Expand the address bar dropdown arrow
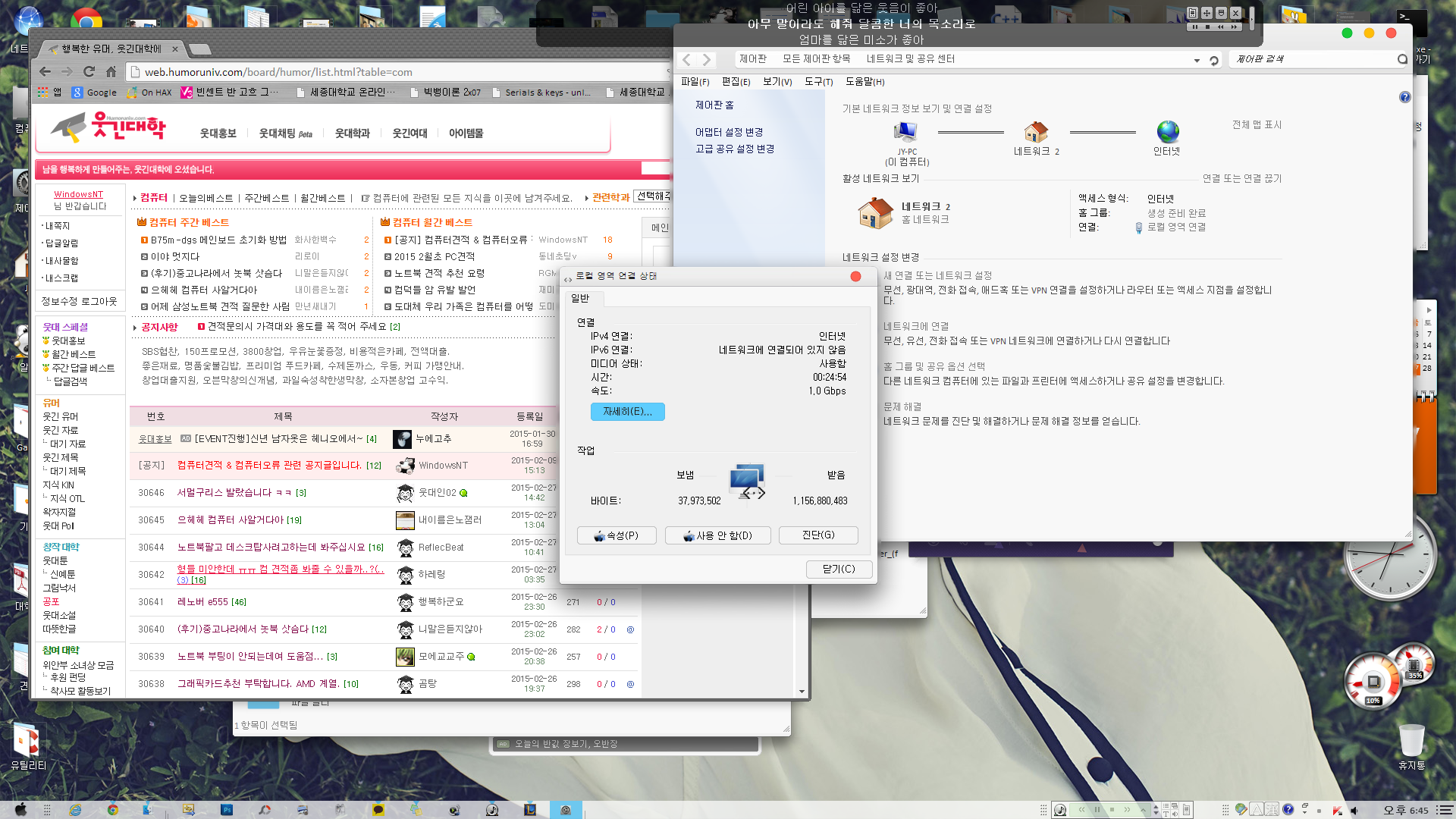Viewport: 1456px width, 819px height. 1197,60
